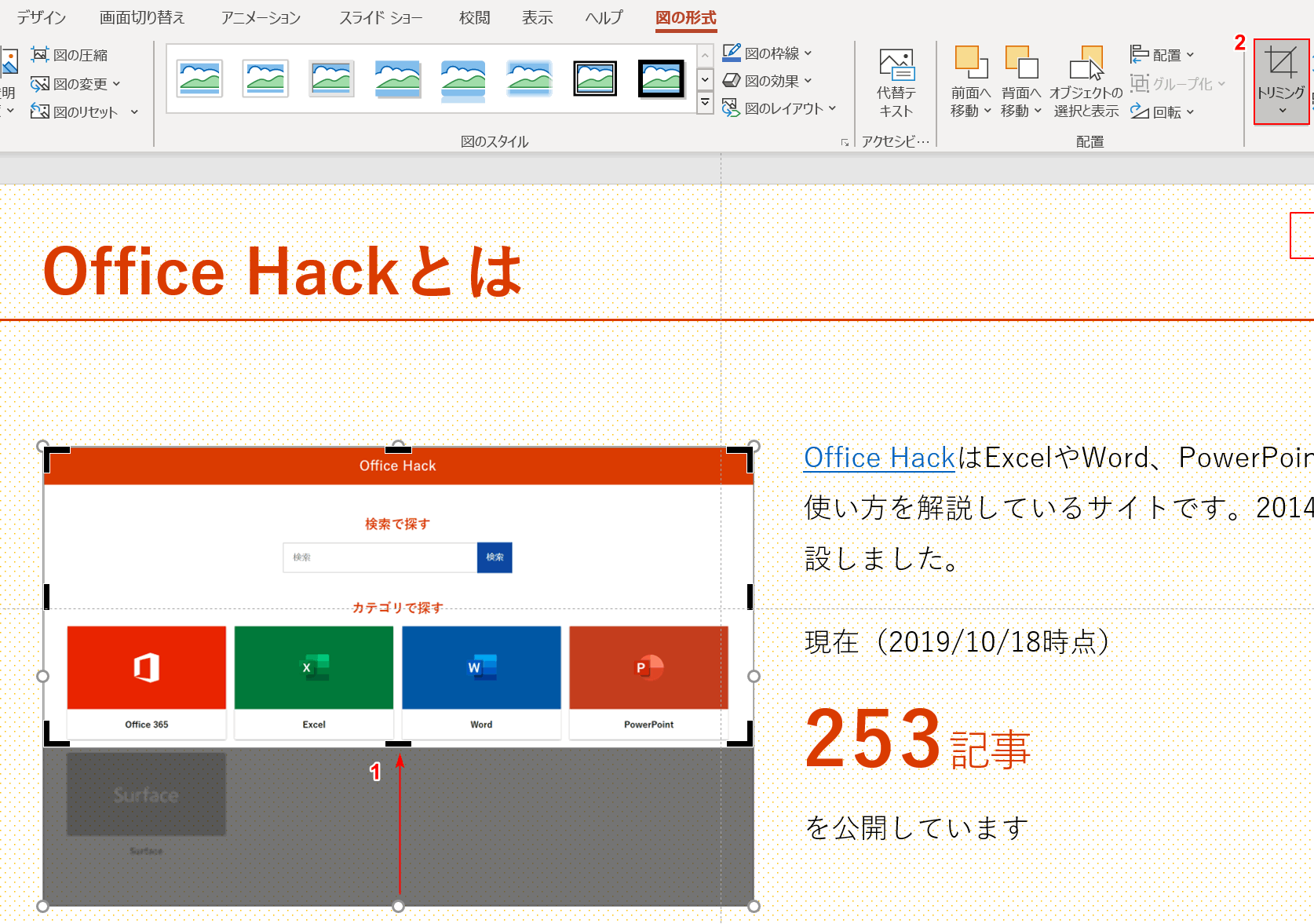Image resolution: width=1314 pixels, height=924 pixels.
Task: Click the 前面へ移動 dropdown arrow
Action: pyautogui.click(x=987, y=111)
